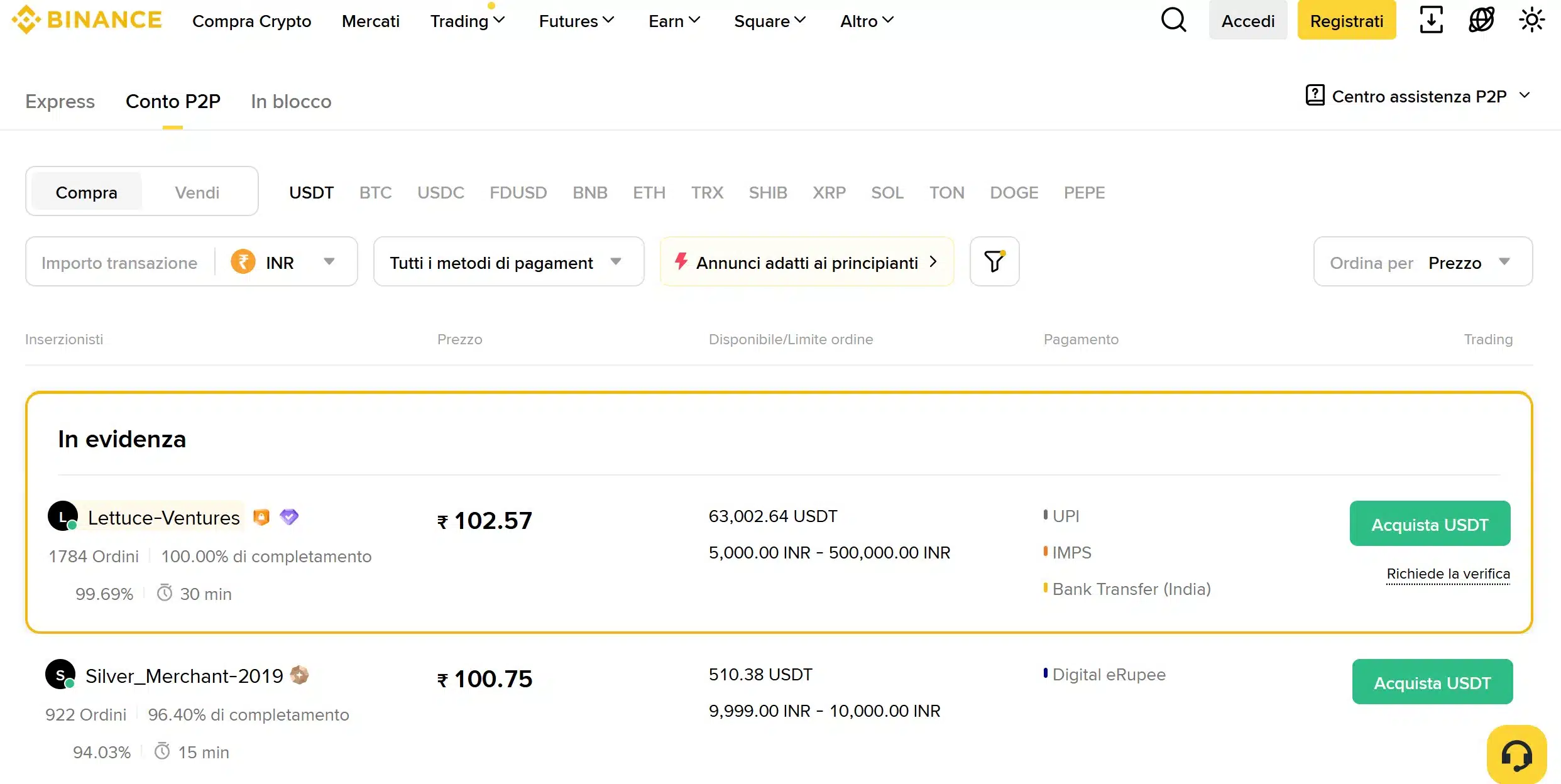Image resolution: width=1561 pixels, height=784 pixels.
Task: Open the language globe icon
Action: pos(1481,20)
